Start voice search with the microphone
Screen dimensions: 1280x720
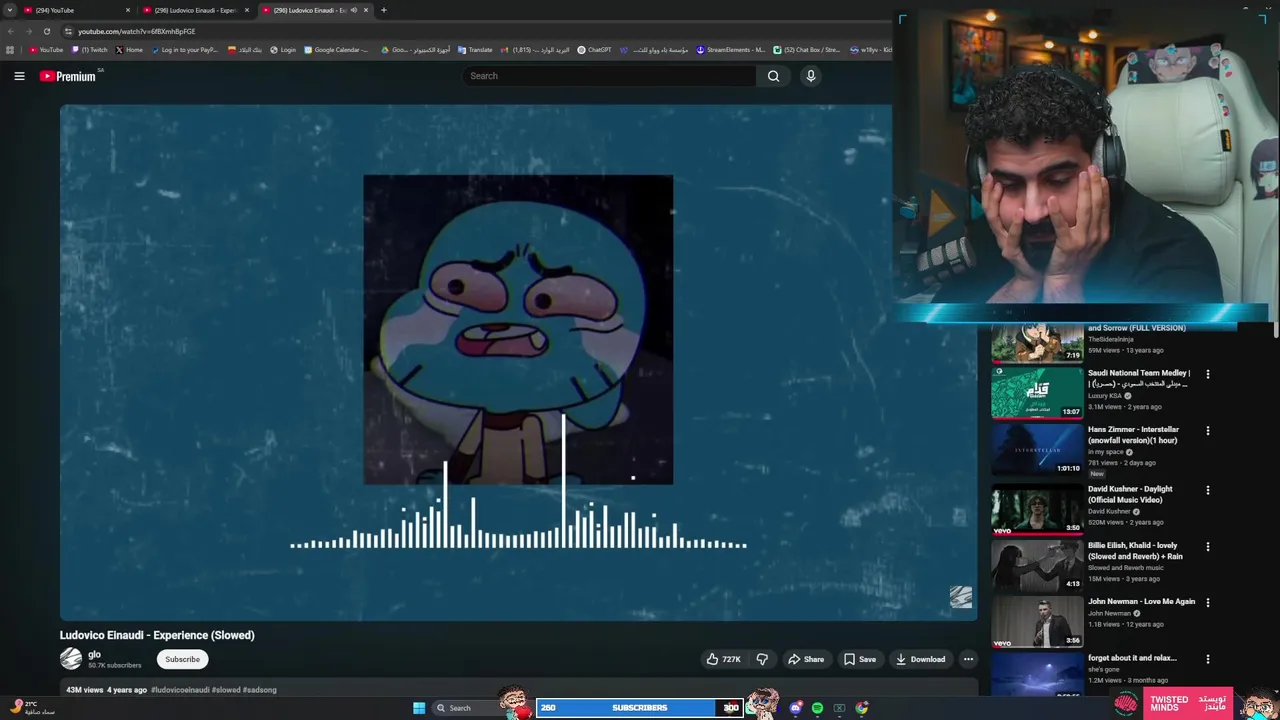(x=811, y=76)
